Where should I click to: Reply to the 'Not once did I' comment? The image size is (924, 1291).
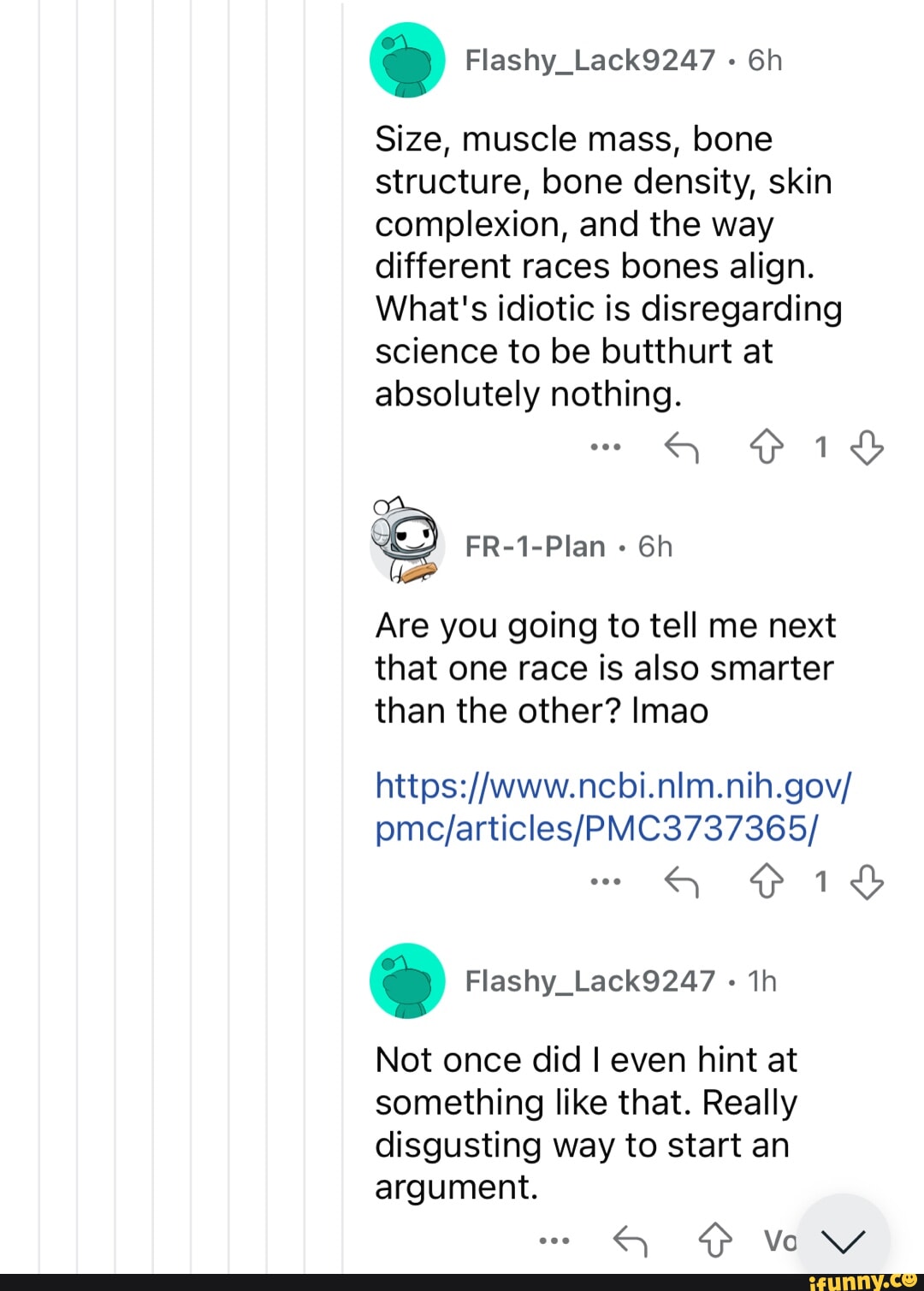pyautogui.click(x=631, y=1240)
